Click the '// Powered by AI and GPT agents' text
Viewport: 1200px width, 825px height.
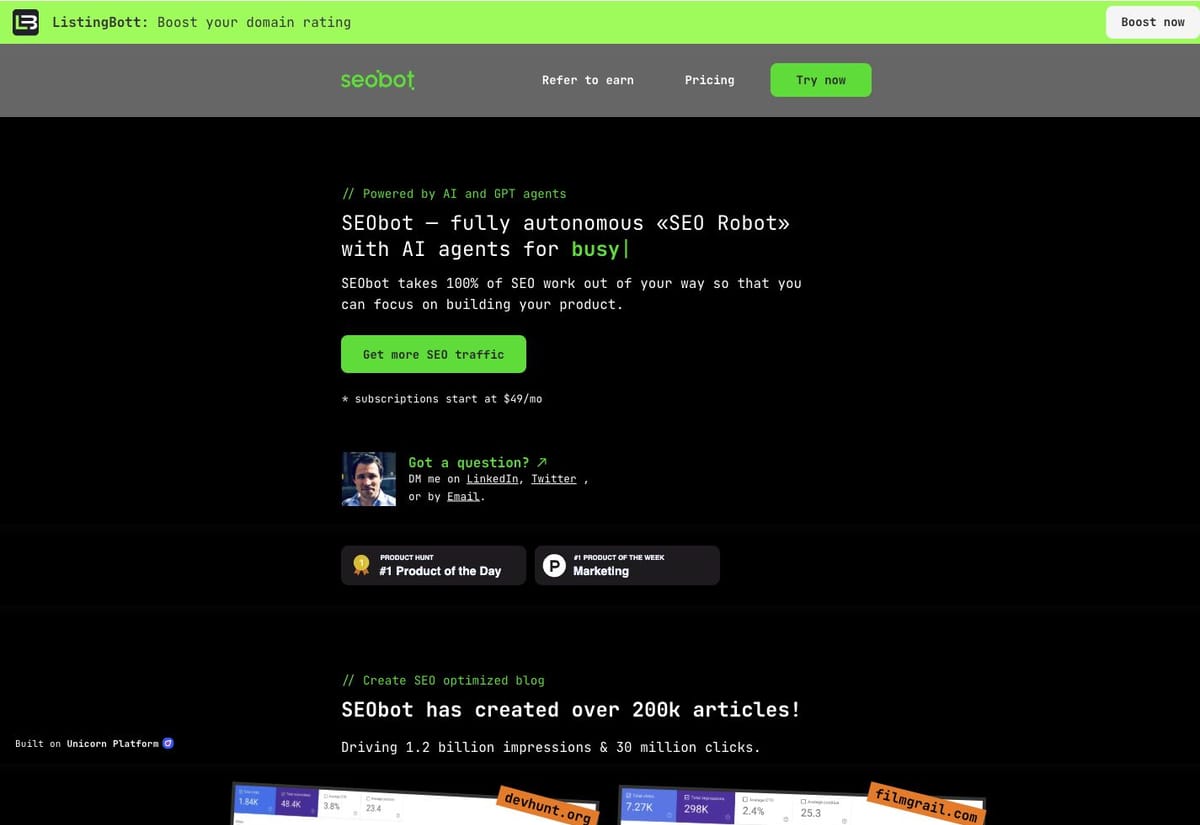coord(454,193)
